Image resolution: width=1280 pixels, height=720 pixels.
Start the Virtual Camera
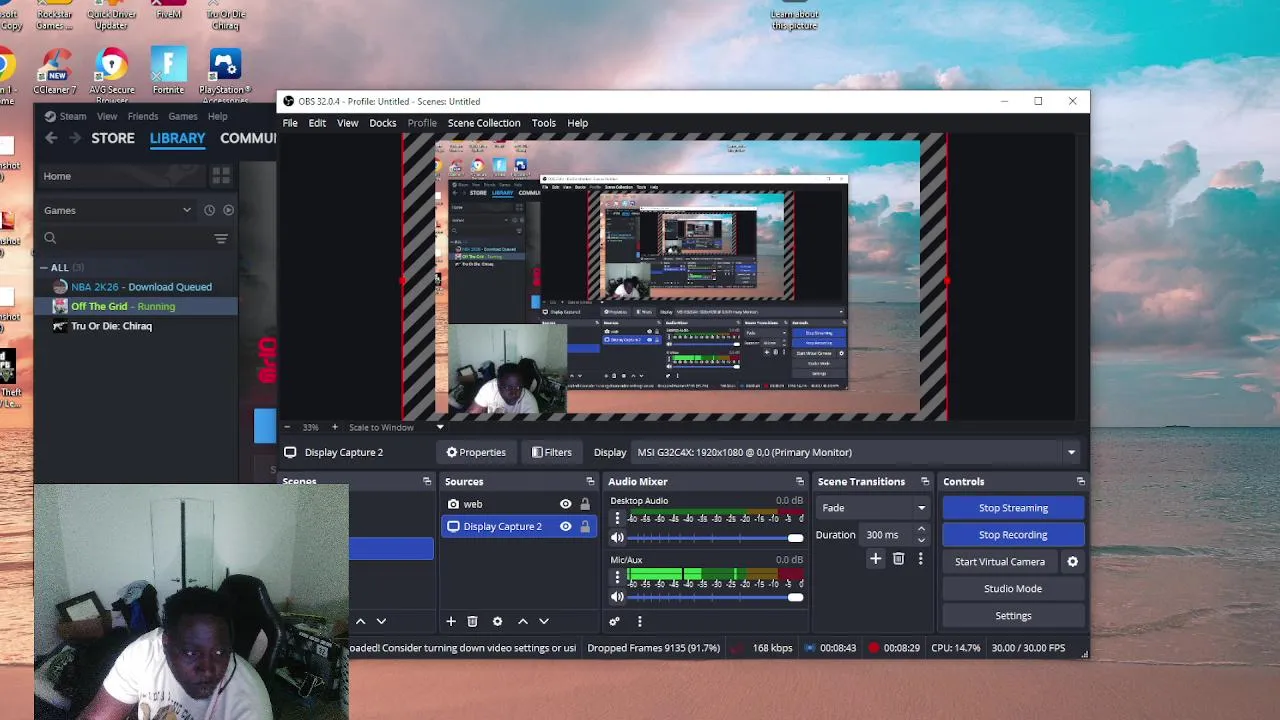(x=1000, y=562)
